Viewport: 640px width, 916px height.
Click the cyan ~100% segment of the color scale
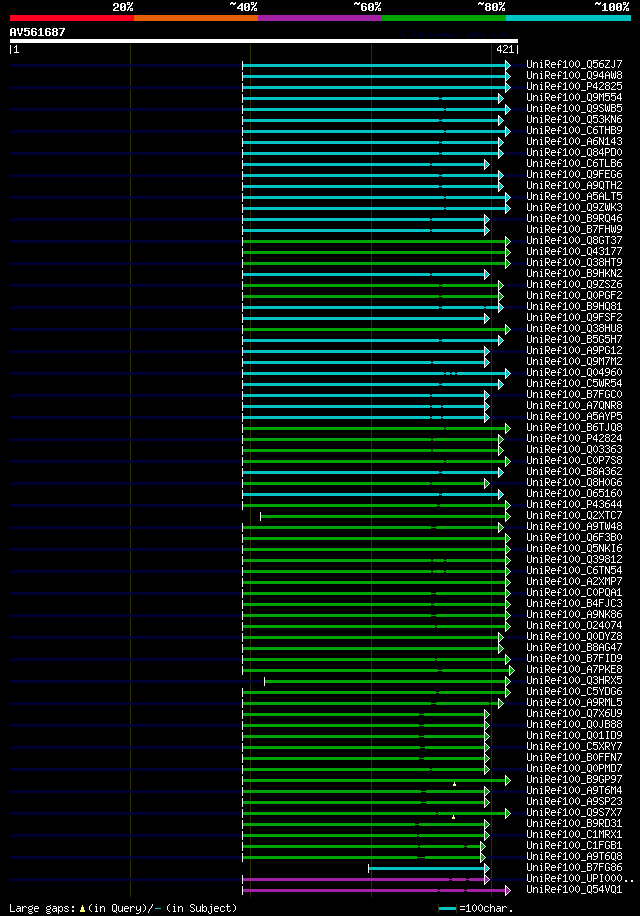point(568,18)
